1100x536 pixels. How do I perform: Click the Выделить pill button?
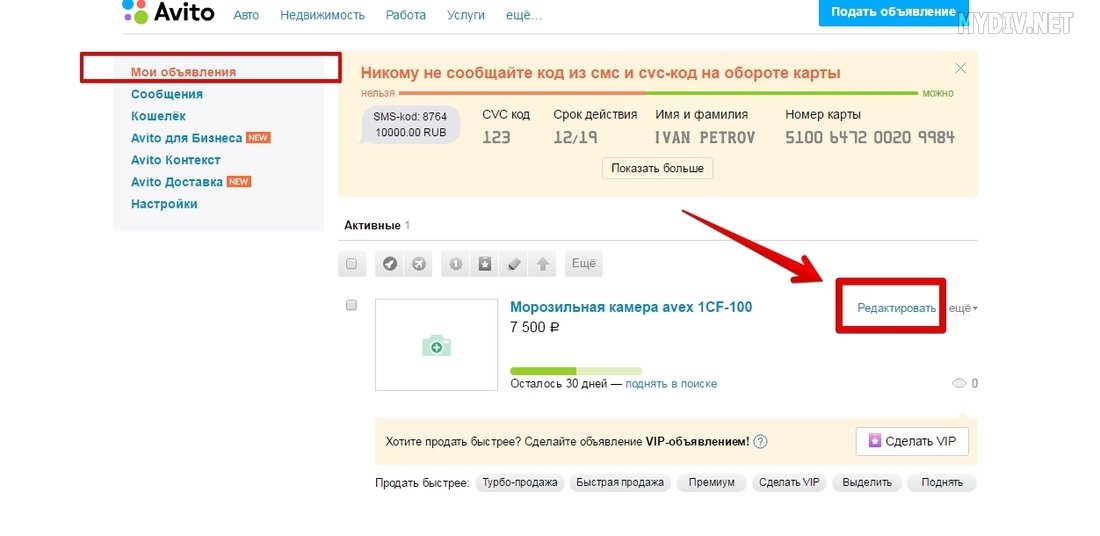(x=867, y=483)
